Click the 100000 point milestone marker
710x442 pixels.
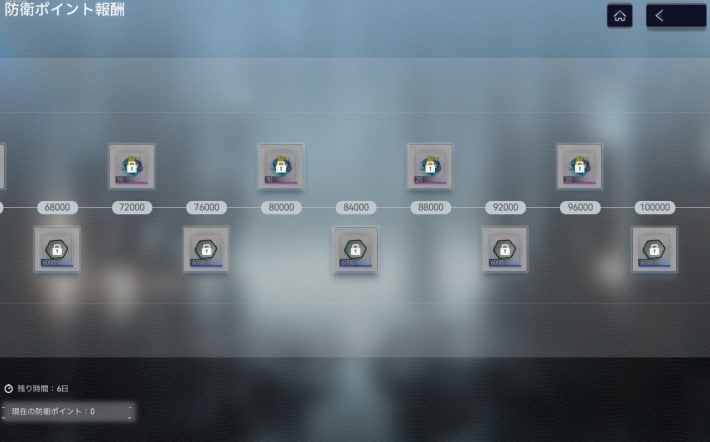(x=655, y=207)
